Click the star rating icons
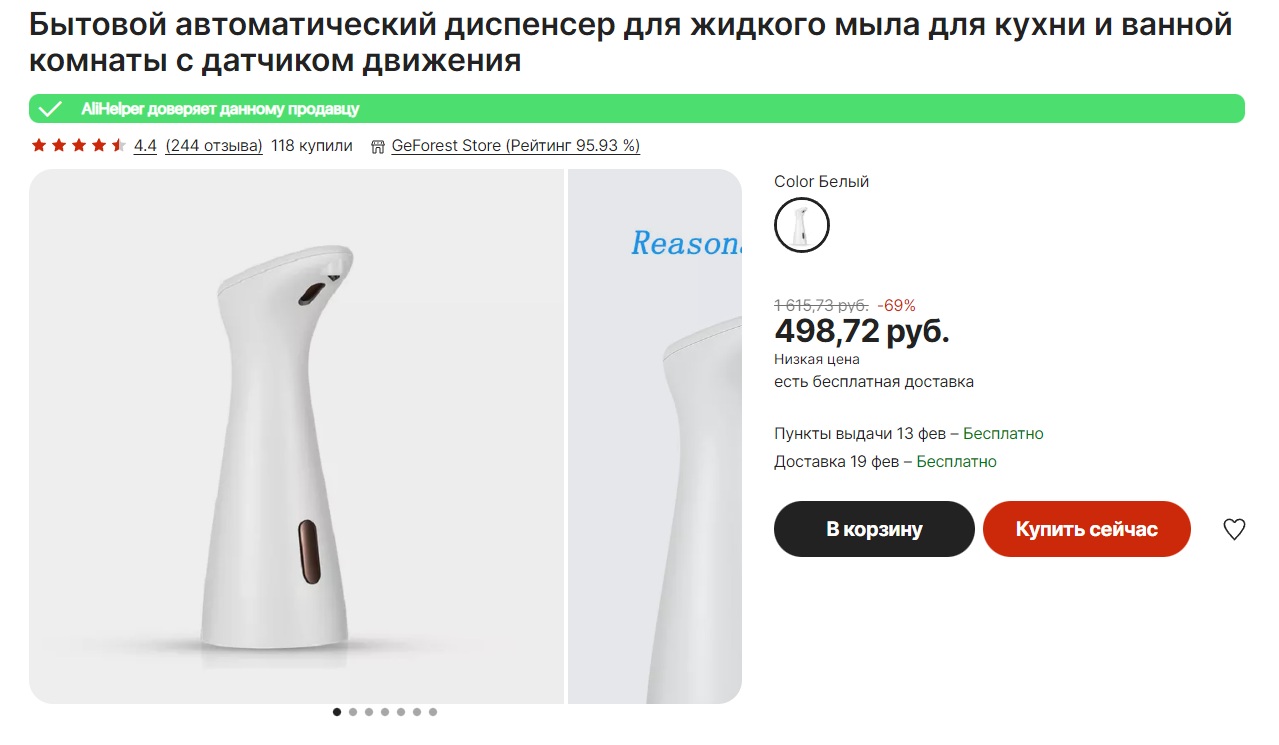Screen dimensions: 1279x745 (78, 145)
